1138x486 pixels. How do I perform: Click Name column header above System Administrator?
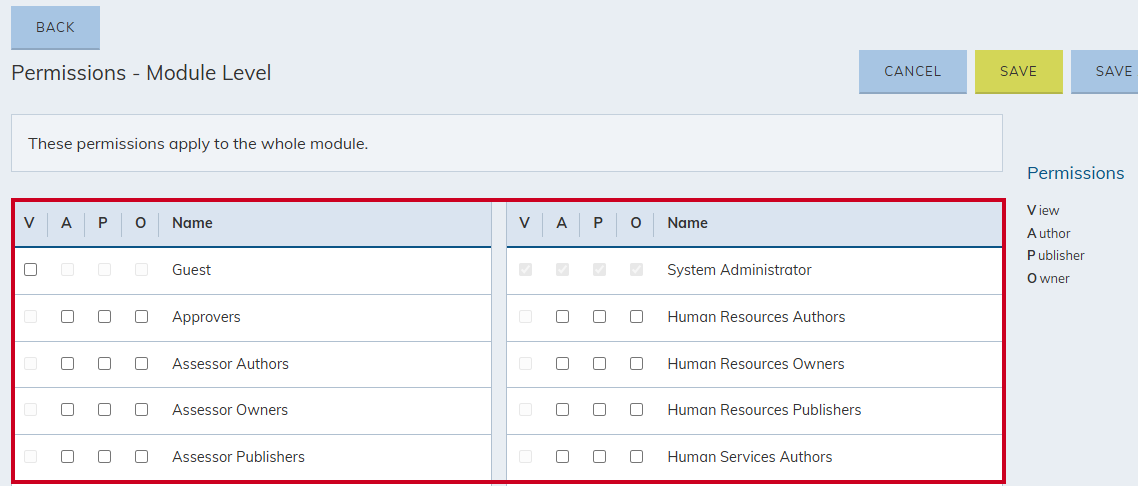point(687,223)
